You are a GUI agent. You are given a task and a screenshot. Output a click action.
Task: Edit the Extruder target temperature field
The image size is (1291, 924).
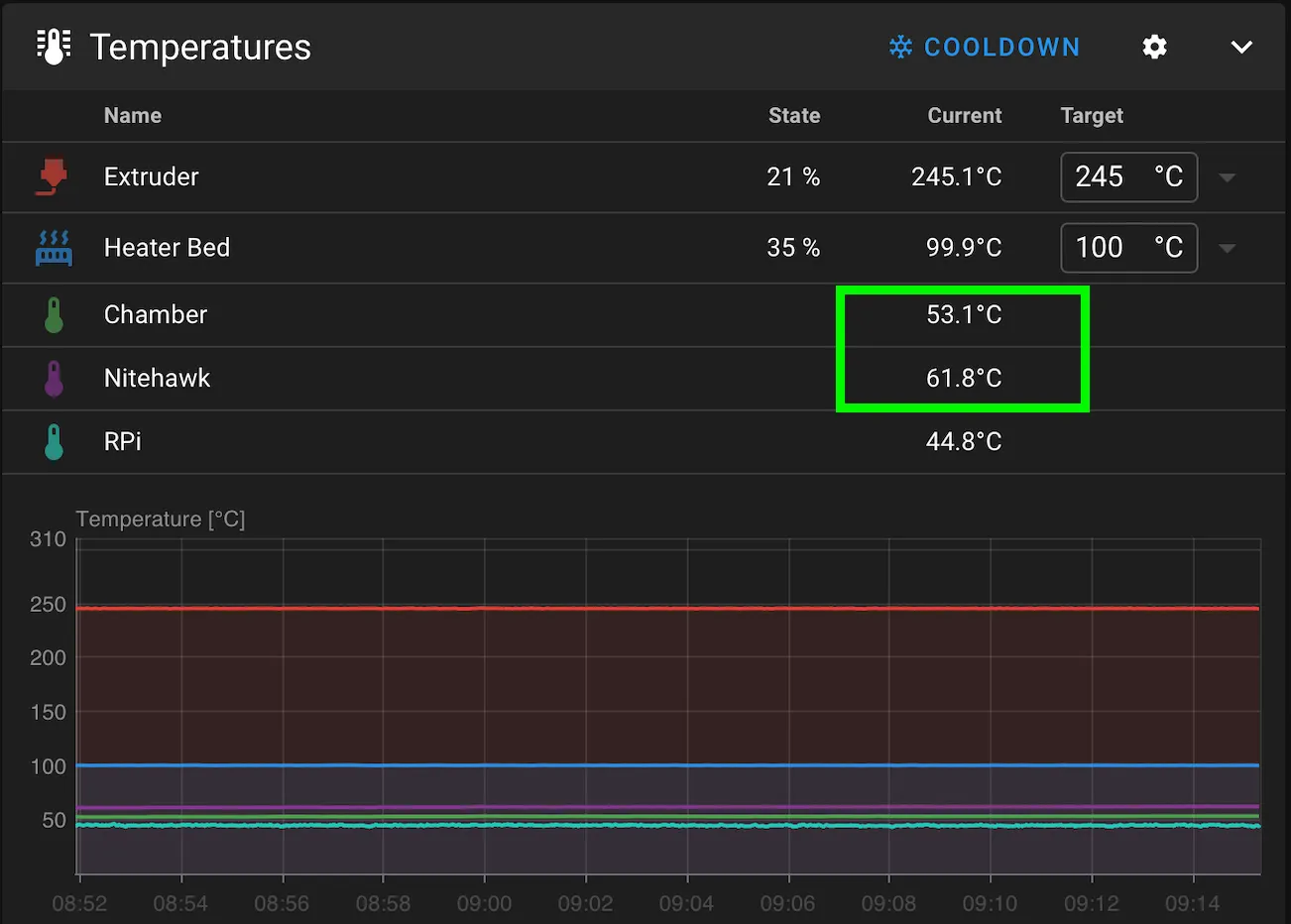coord(1128,177)
